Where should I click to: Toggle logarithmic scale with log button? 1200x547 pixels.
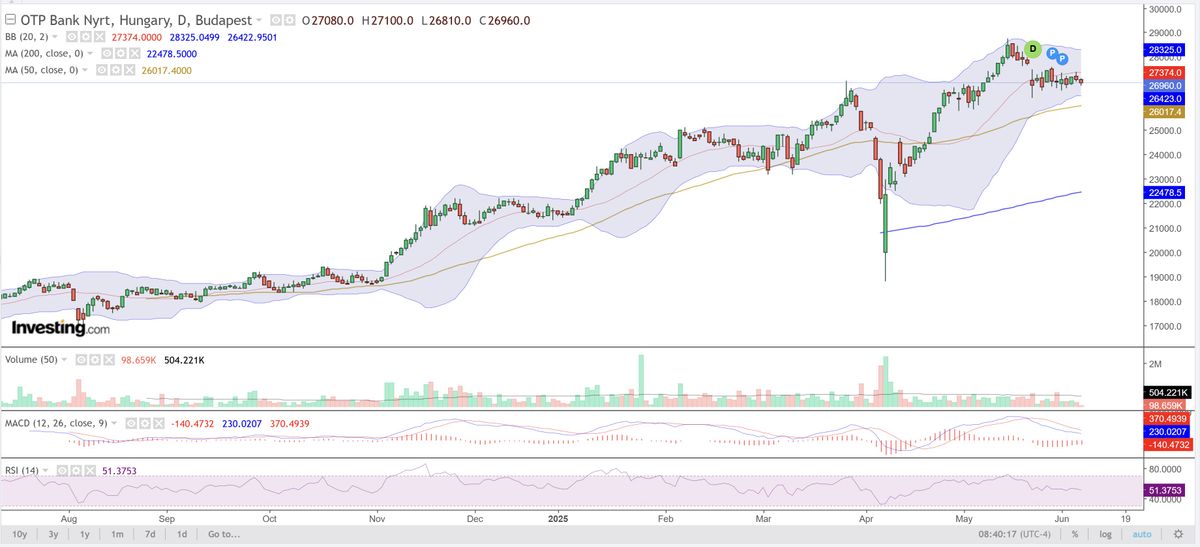tap(1105, 535)
